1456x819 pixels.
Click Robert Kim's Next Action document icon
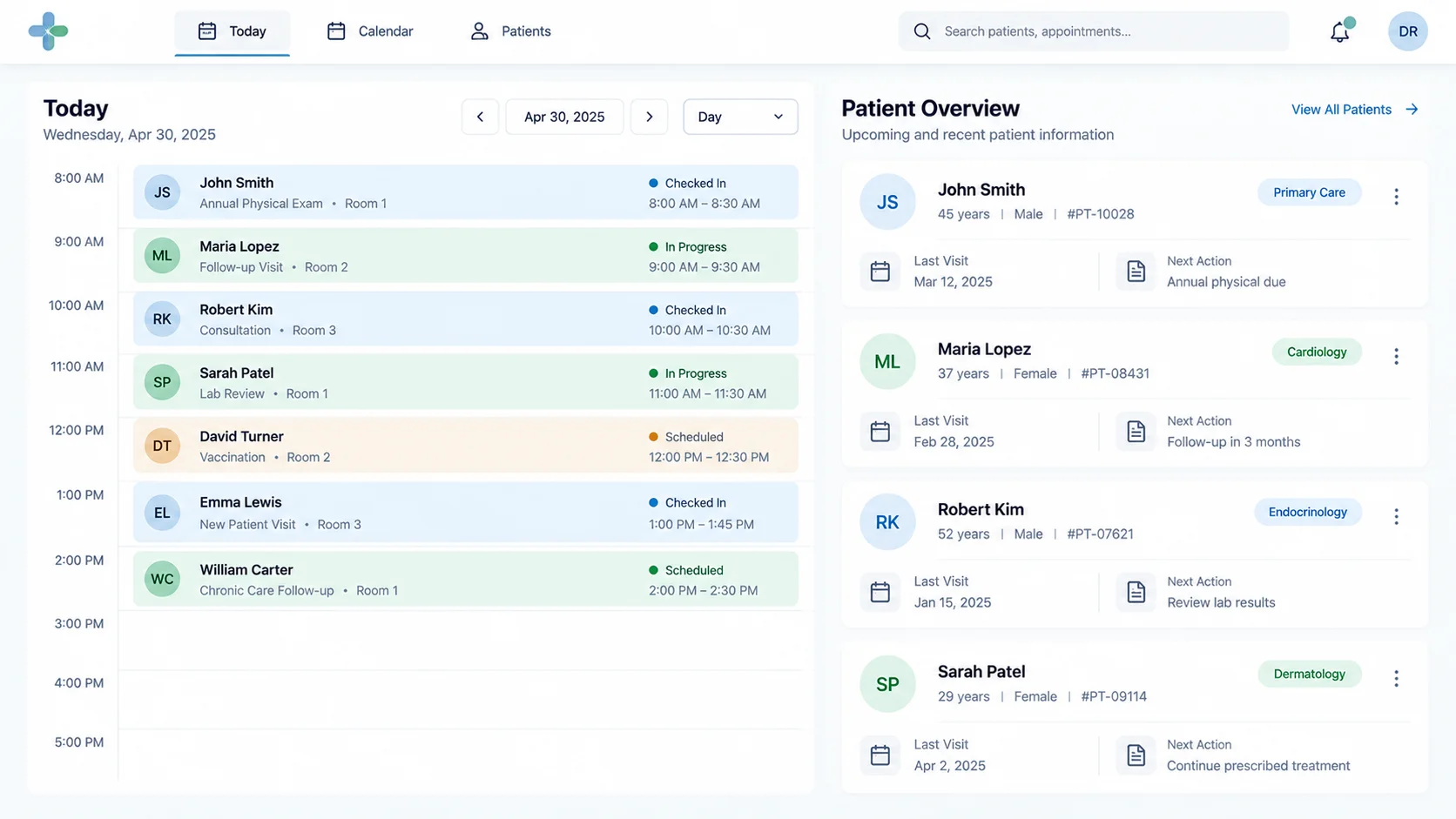coord(1136,592)
